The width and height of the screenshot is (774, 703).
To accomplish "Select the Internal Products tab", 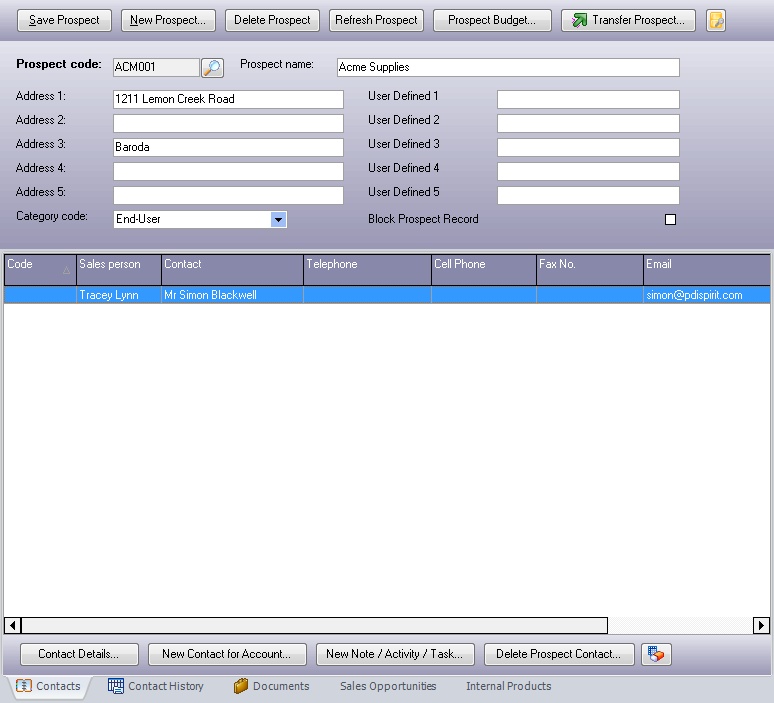I will coord(508,686).
